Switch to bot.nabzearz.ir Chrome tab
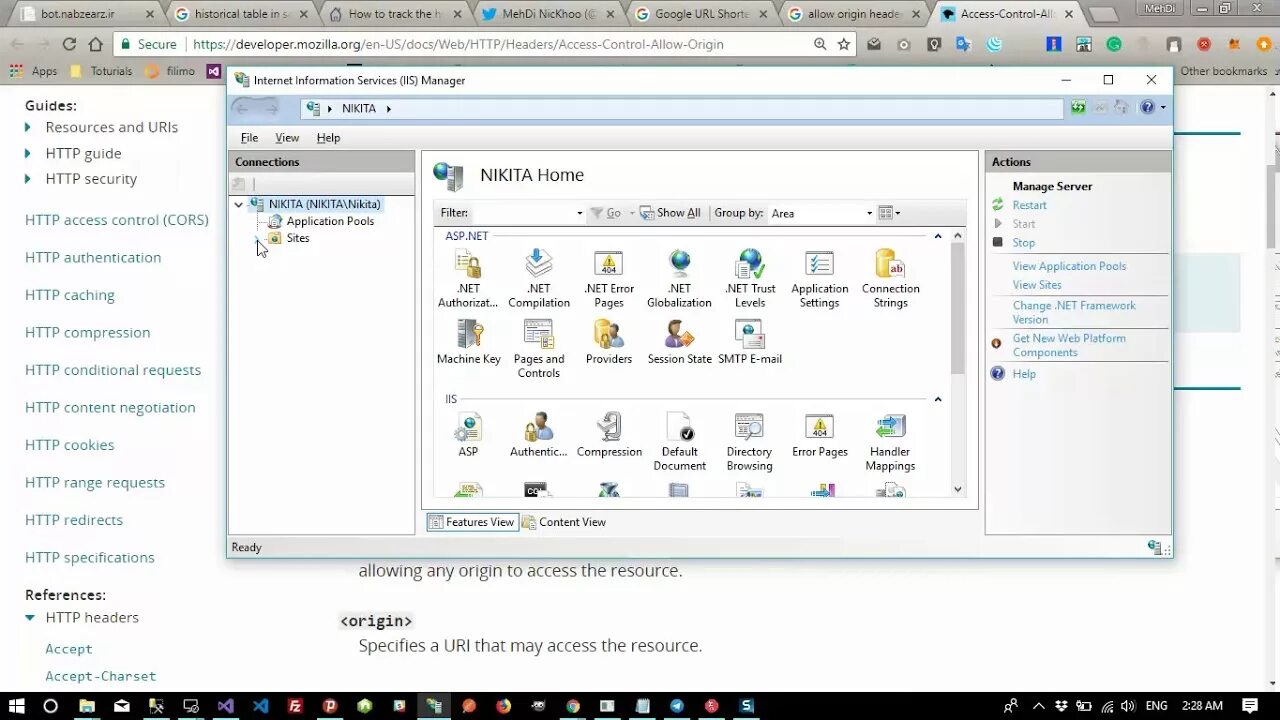 click(x=86, y=14)
